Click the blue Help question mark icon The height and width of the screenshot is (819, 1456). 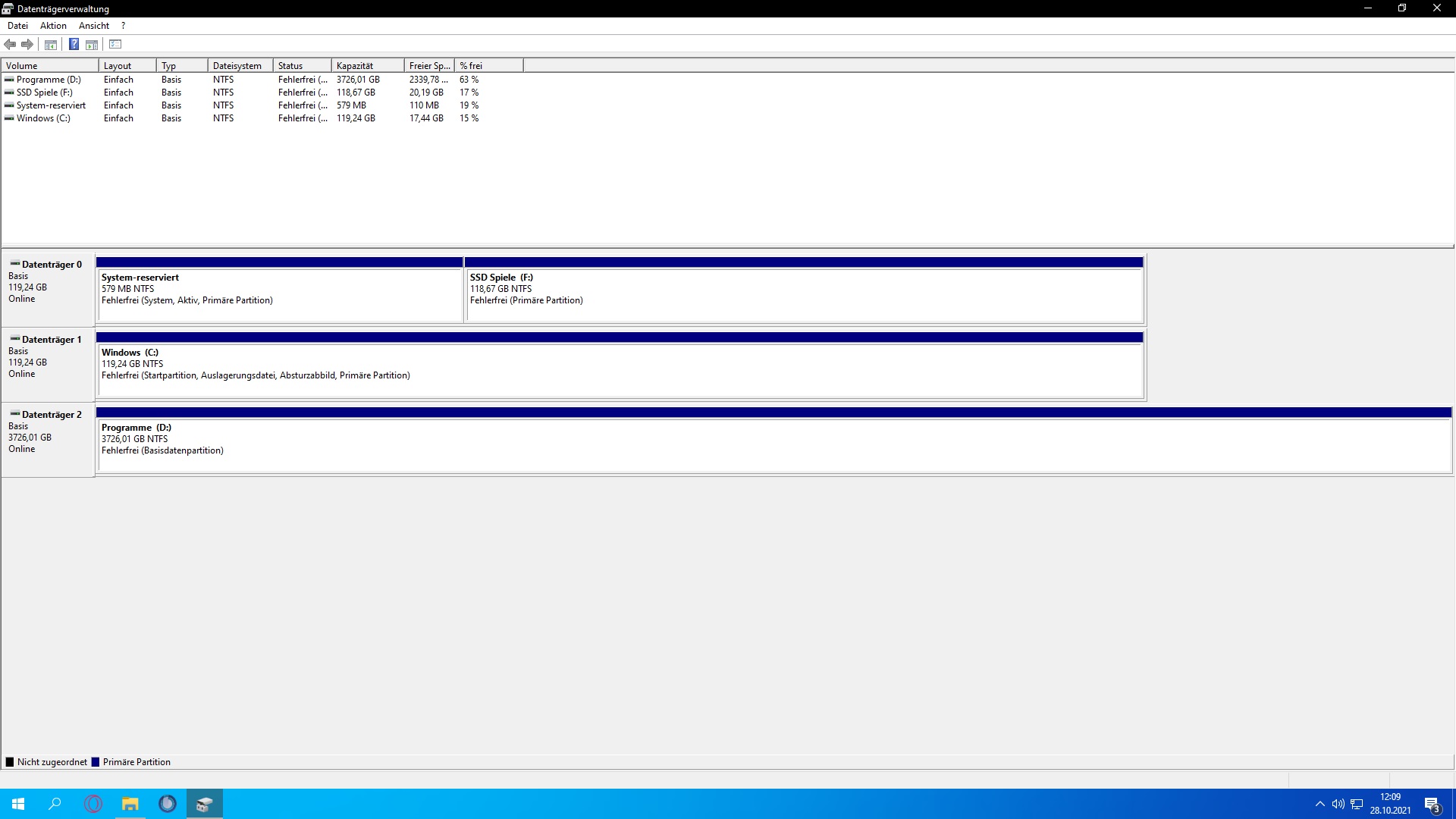(74, 45)
